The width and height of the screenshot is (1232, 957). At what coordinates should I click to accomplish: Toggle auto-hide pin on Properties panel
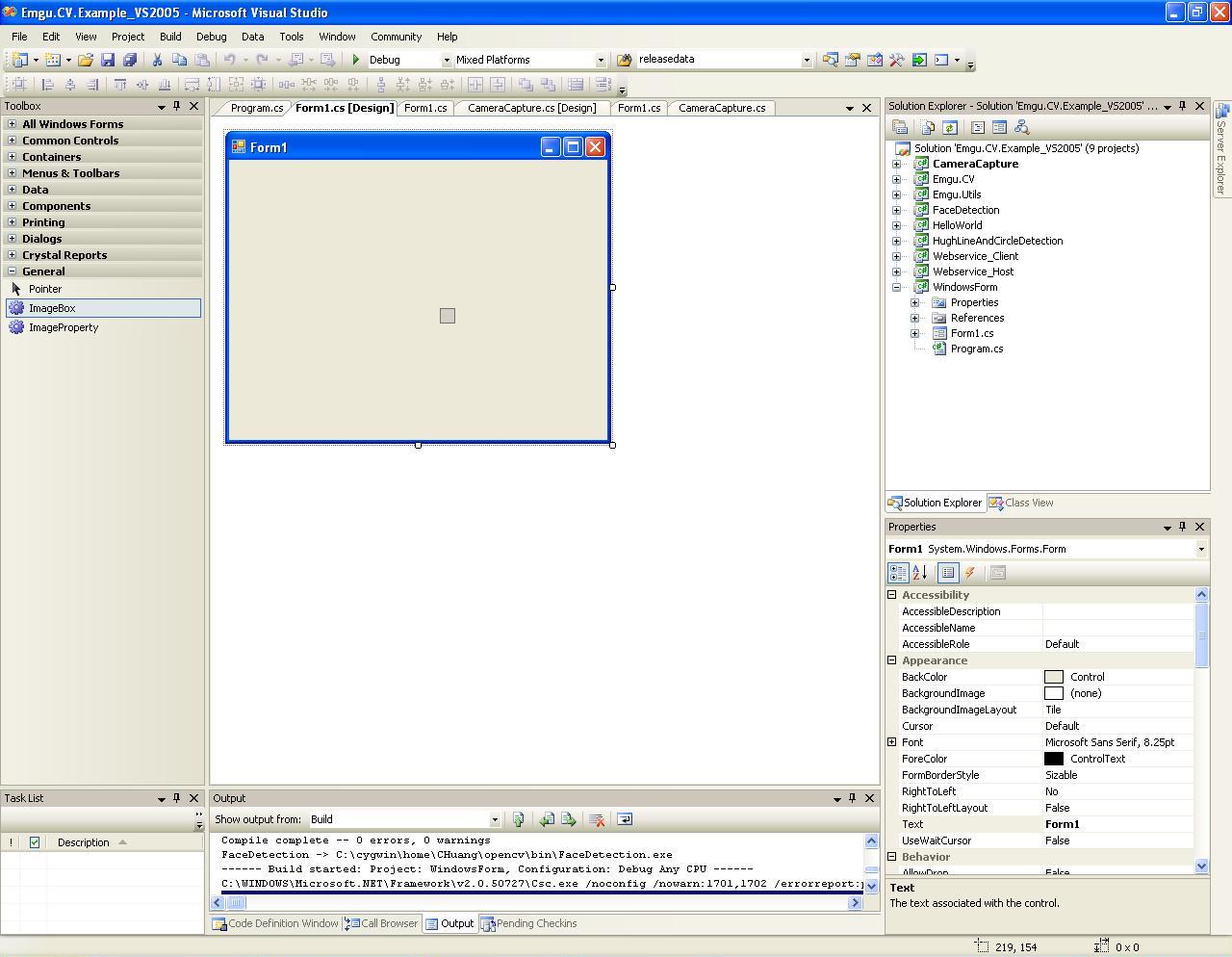click(x=1183, y=527)
